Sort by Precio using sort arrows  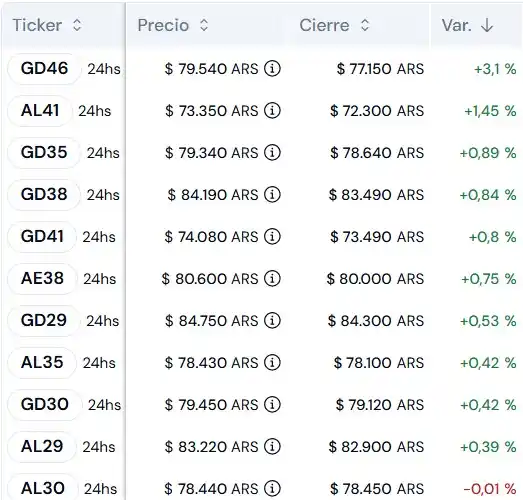coord(204,25)
